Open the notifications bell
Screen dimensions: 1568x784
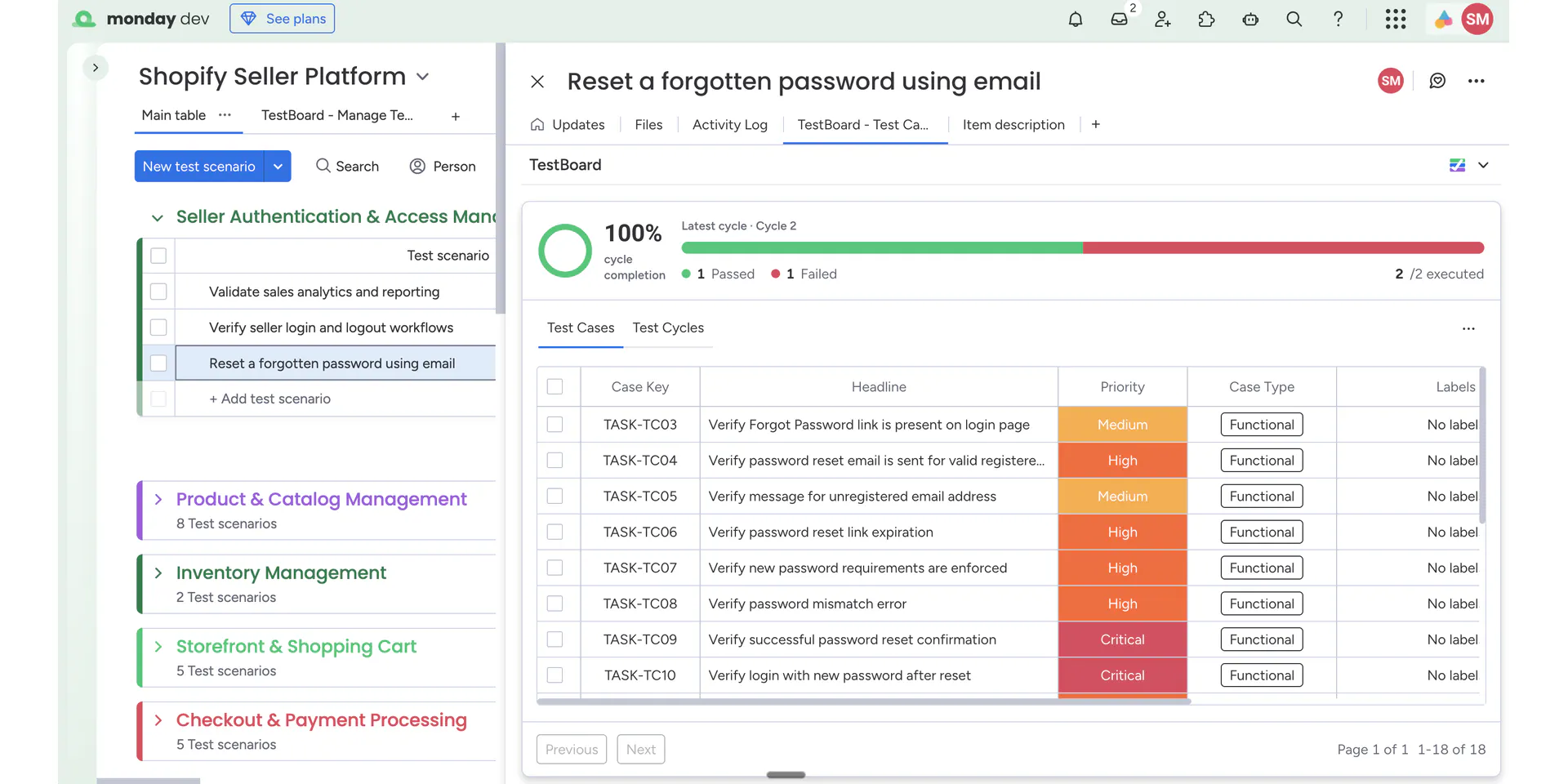(1076, 19)
